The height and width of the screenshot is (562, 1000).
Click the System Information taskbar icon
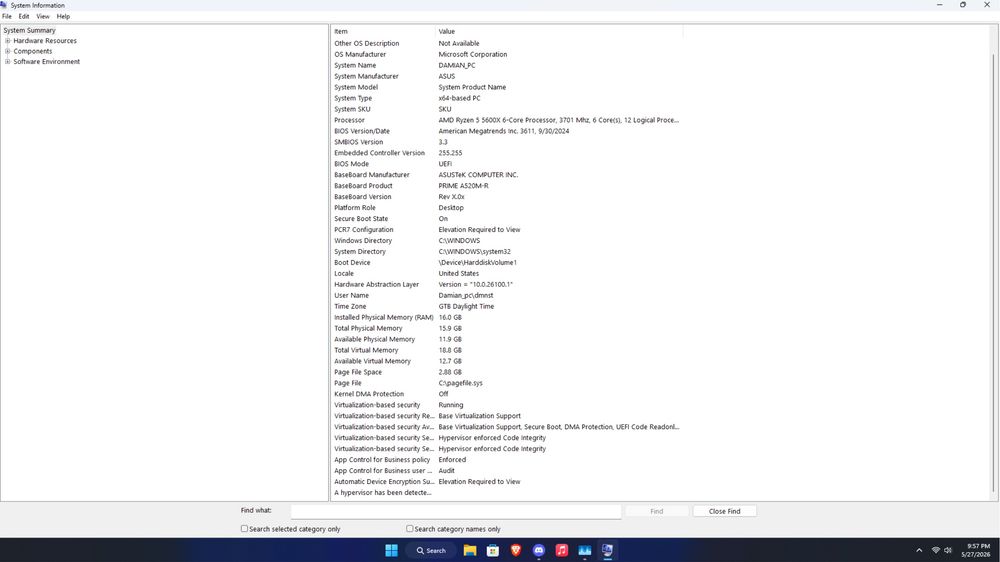[607, 551]
